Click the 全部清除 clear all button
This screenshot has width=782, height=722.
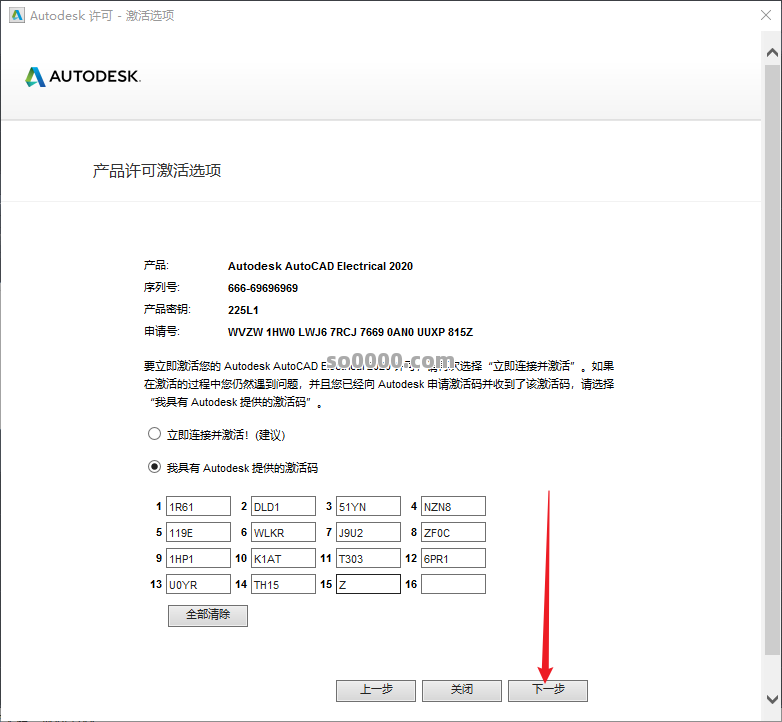coord(208,615)
